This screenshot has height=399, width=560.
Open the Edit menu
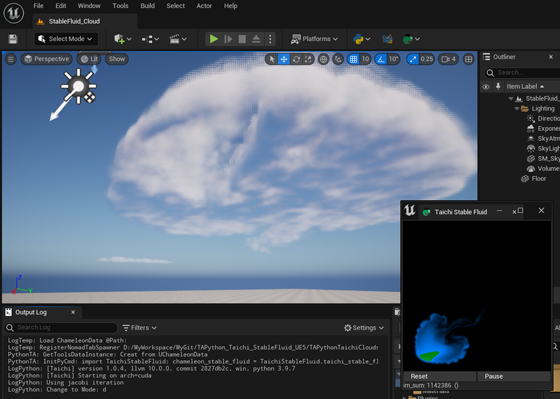(x=61, y=6)
